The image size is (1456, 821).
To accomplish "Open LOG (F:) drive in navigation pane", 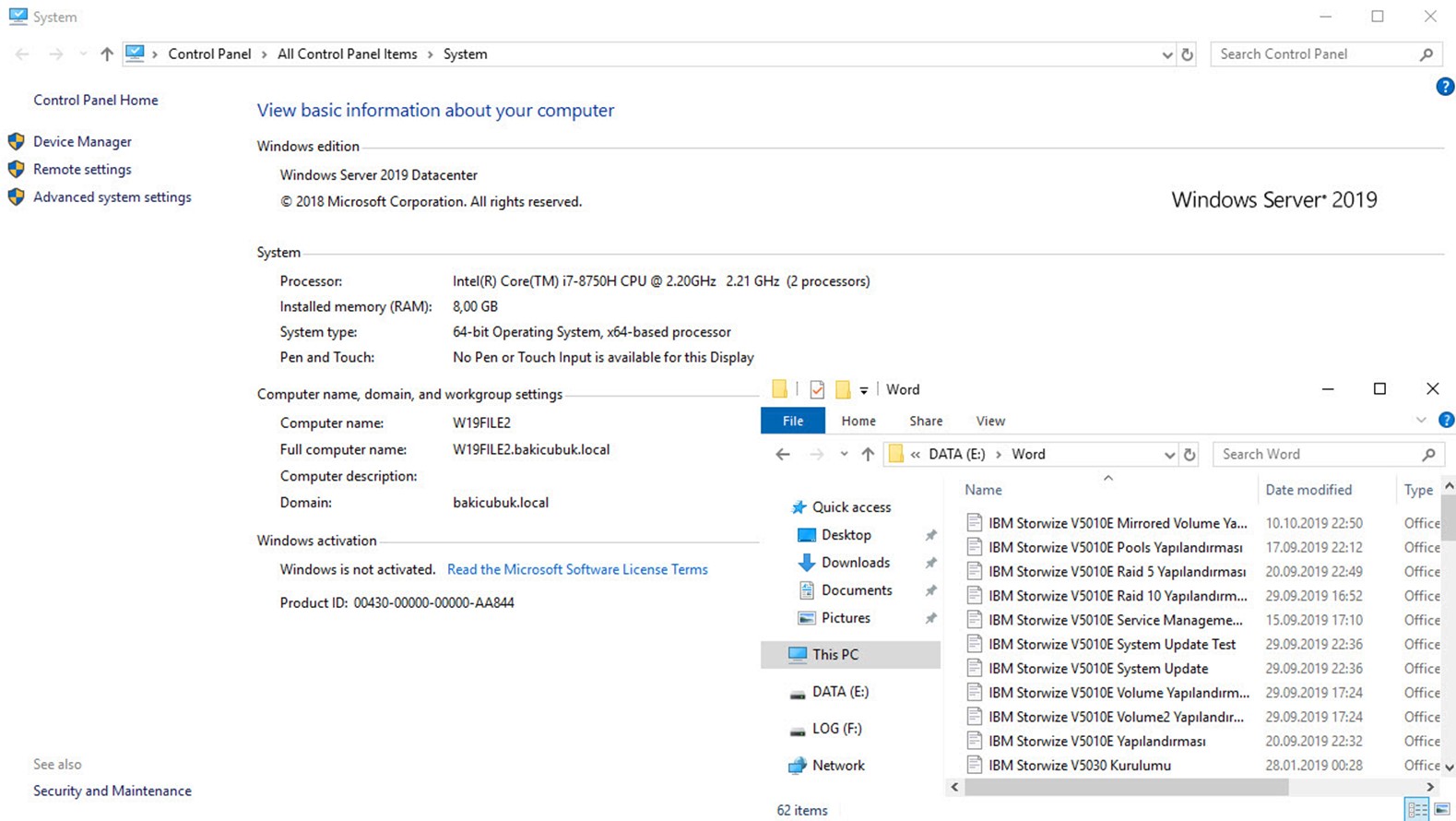I will click(x=836, y=729).
